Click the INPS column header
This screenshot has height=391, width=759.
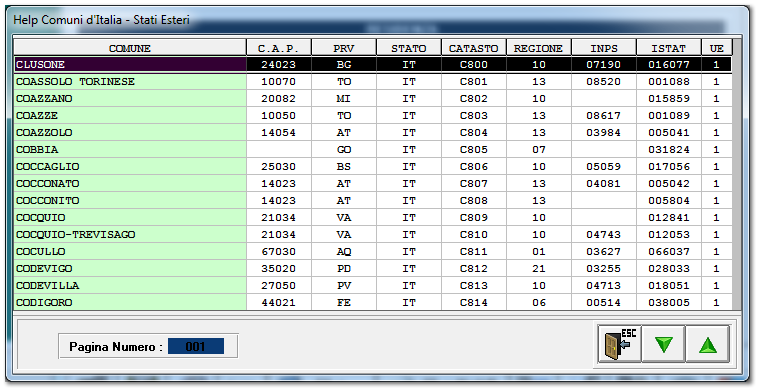[604, 48]
